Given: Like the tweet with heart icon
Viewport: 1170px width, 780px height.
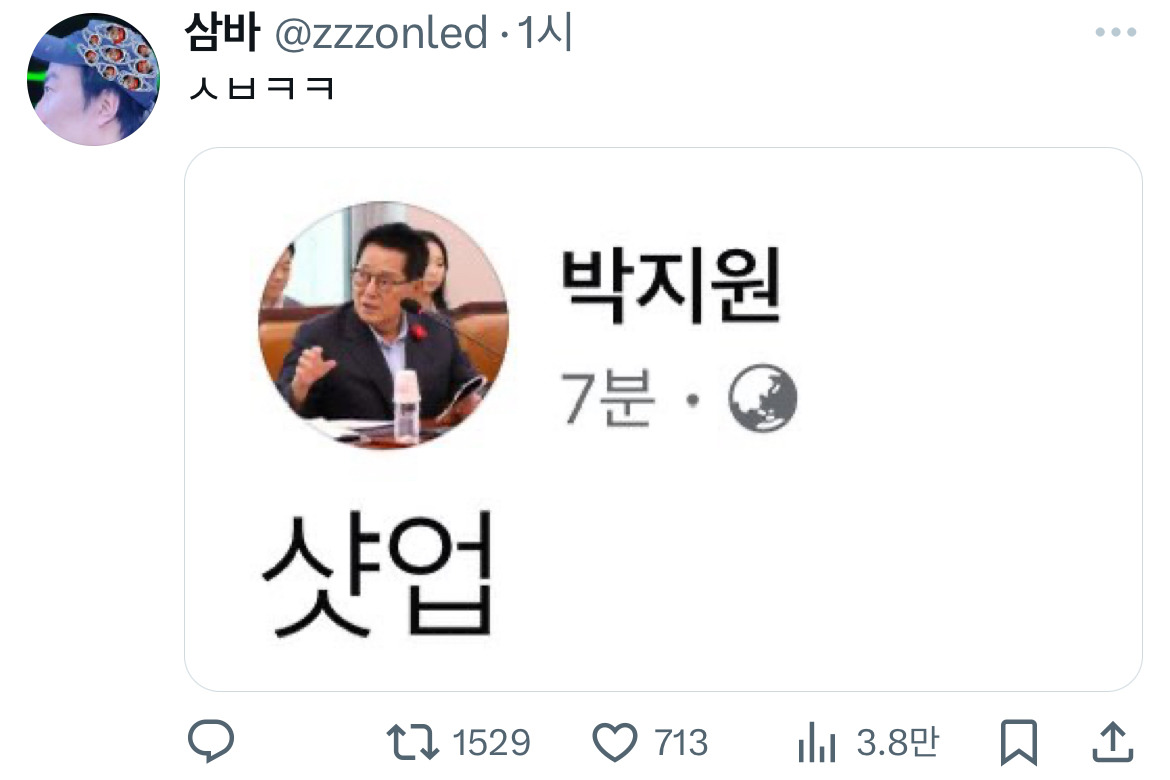Looking at the screenshot, I should point(615,742).
